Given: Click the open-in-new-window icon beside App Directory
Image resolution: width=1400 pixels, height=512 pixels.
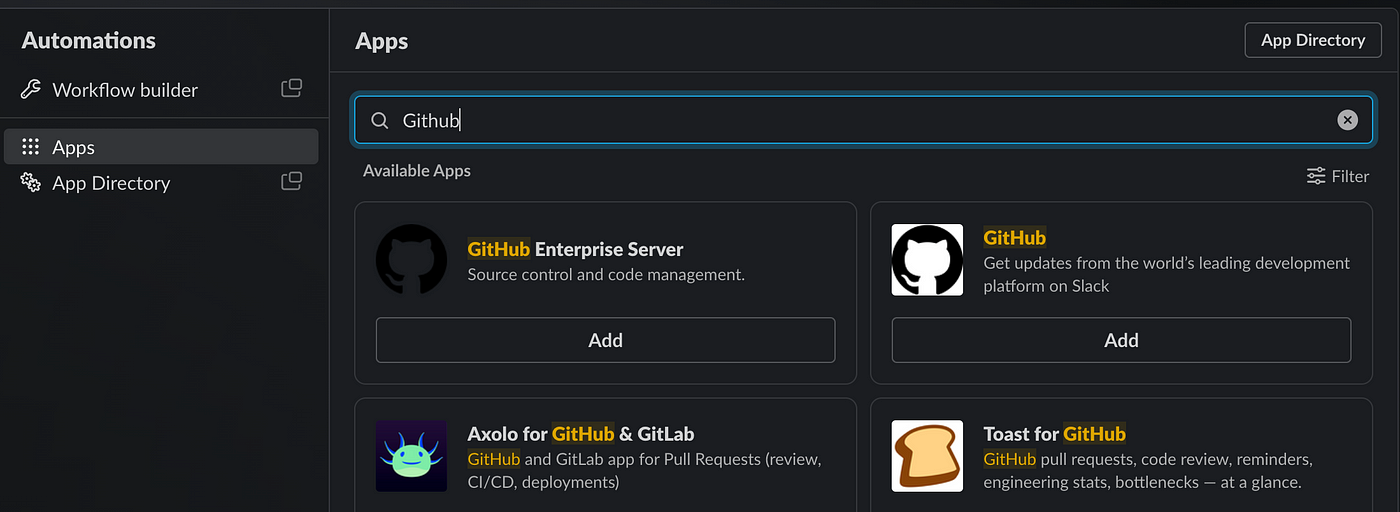Looking at the screenshot, I should click(291, 181).
